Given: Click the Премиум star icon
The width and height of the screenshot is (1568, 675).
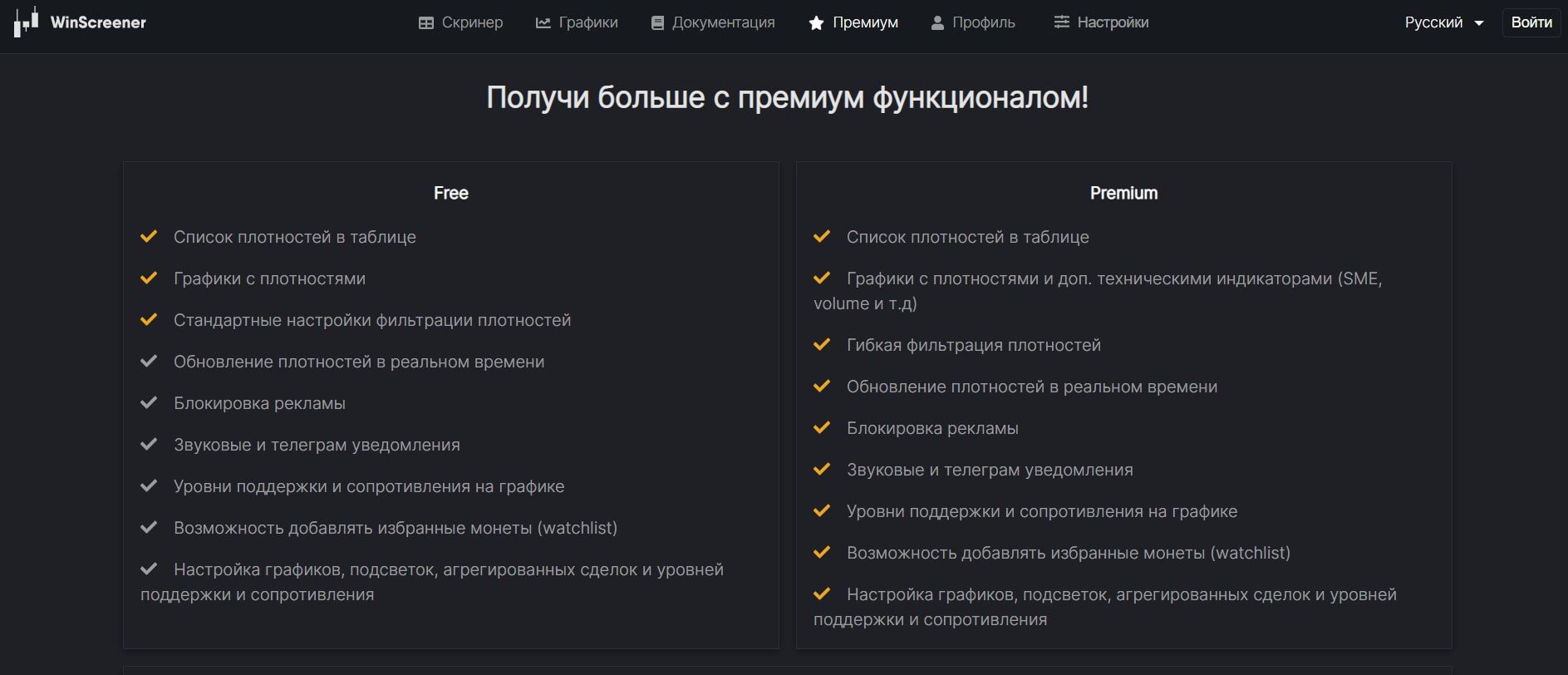Looking at the screenshot, I should pyautogui.click(x=816, y=23).
